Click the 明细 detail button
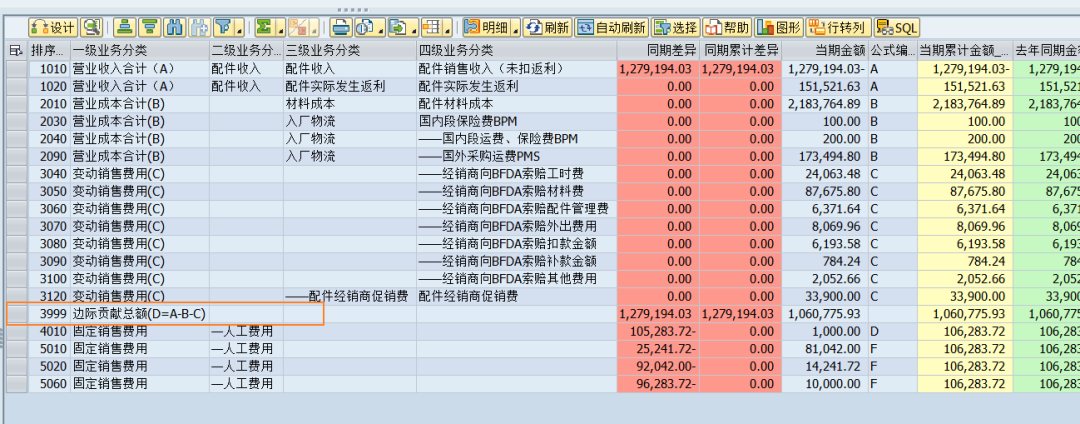 click(x=487, y=28)
